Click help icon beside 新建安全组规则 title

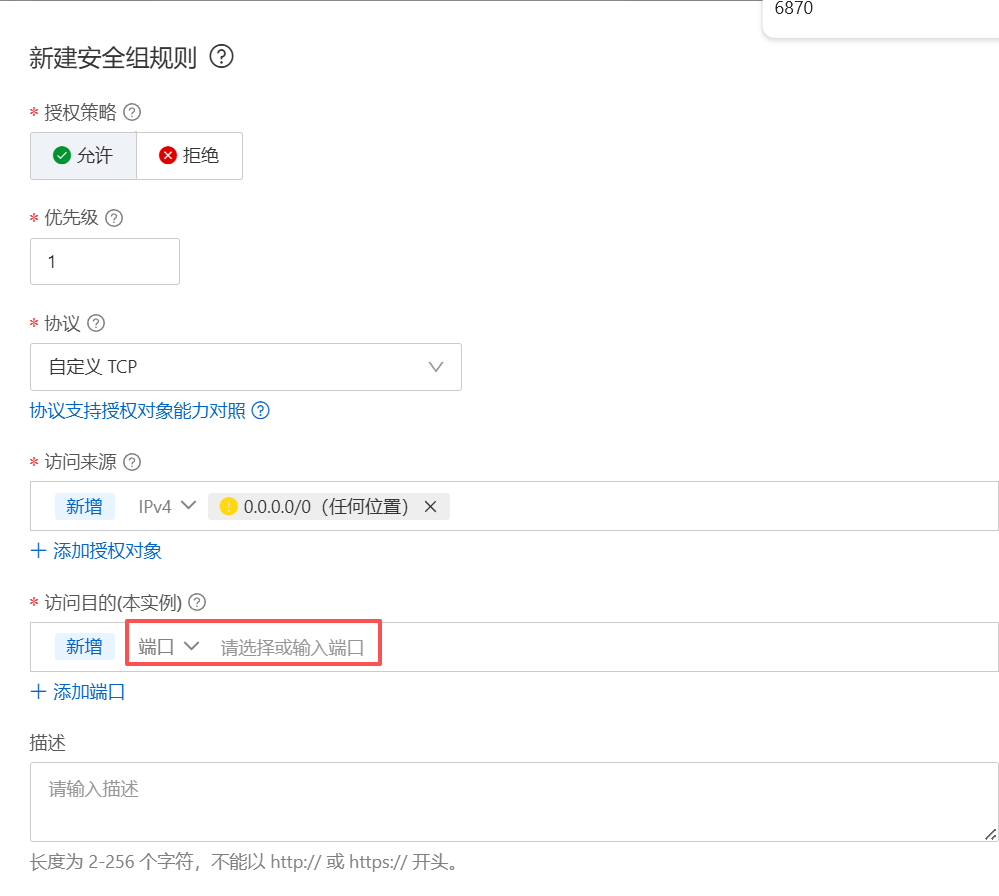click(221, 56)
